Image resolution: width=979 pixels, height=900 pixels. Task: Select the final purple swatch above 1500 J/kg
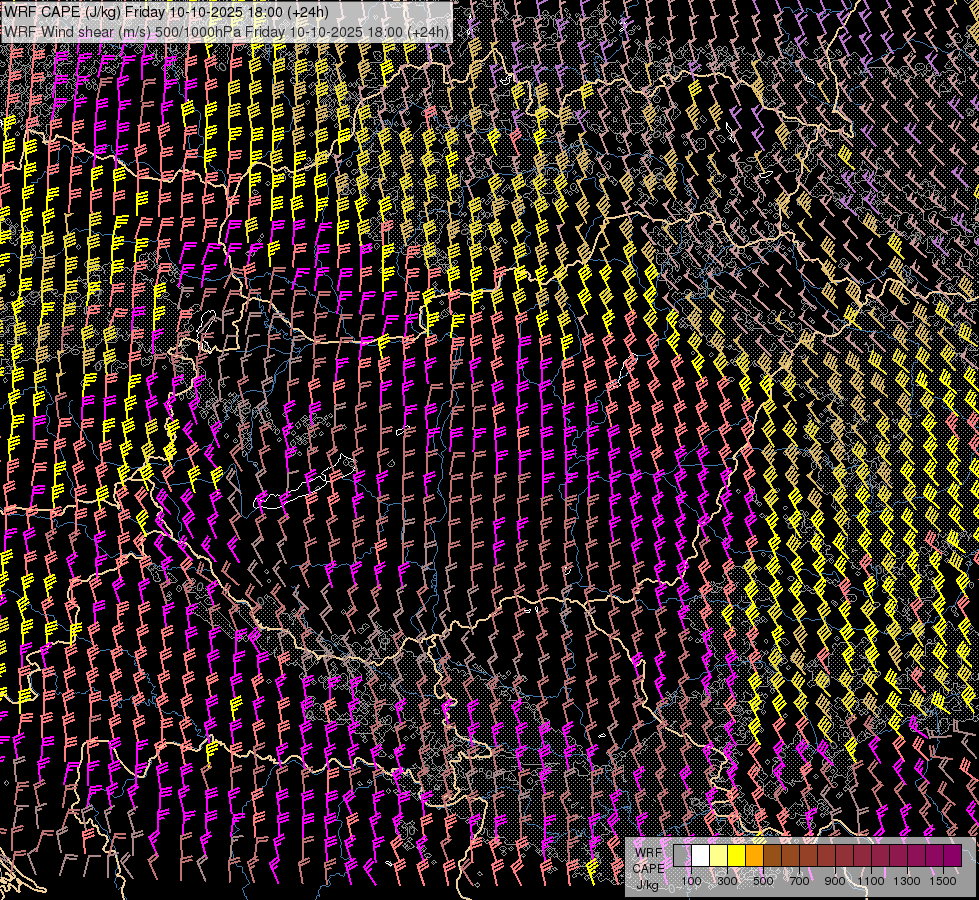953,855
